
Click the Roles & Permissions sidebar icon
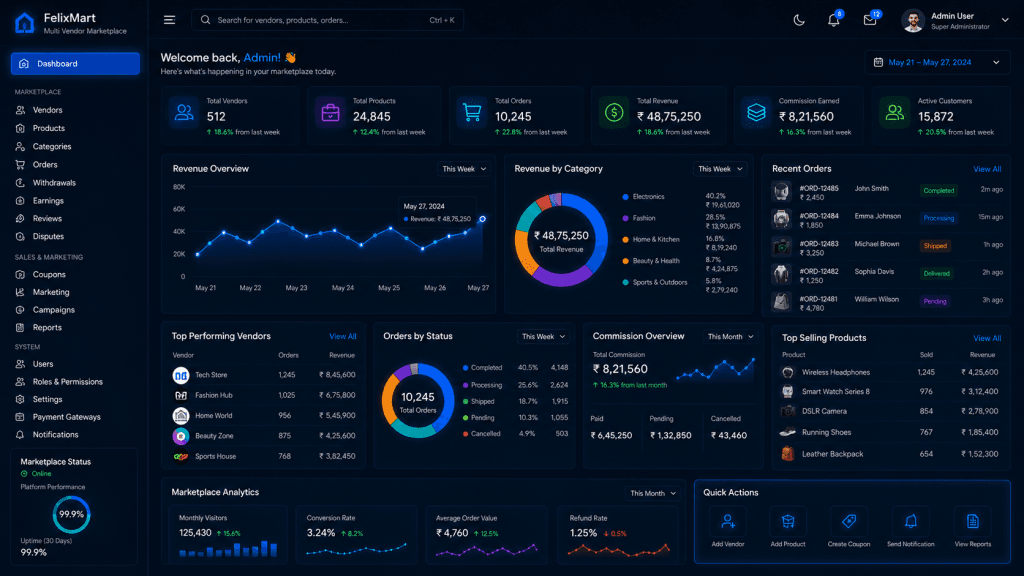[20, 381]
